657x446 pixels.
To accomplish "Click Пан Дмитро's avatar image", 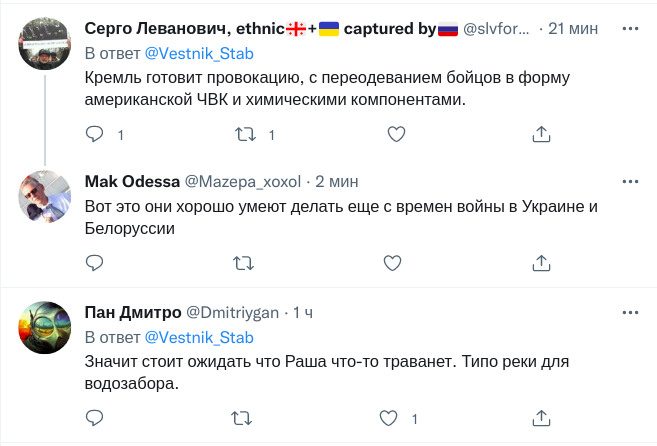I will 45,329.
